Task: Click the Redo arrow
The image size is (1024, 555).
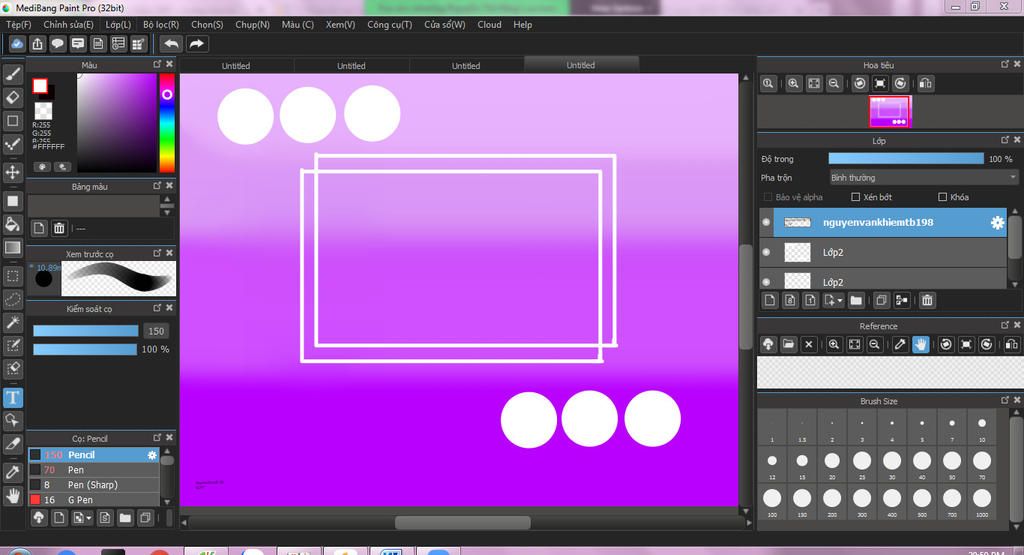Action: click(x=196, y=44)
